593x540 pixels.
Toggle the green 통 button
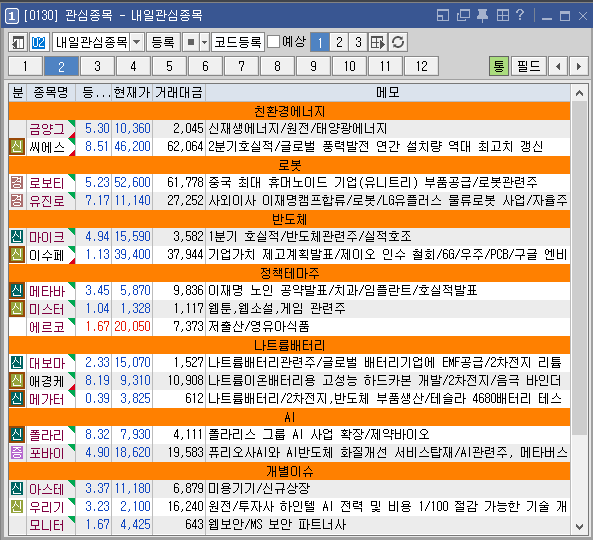499,67
